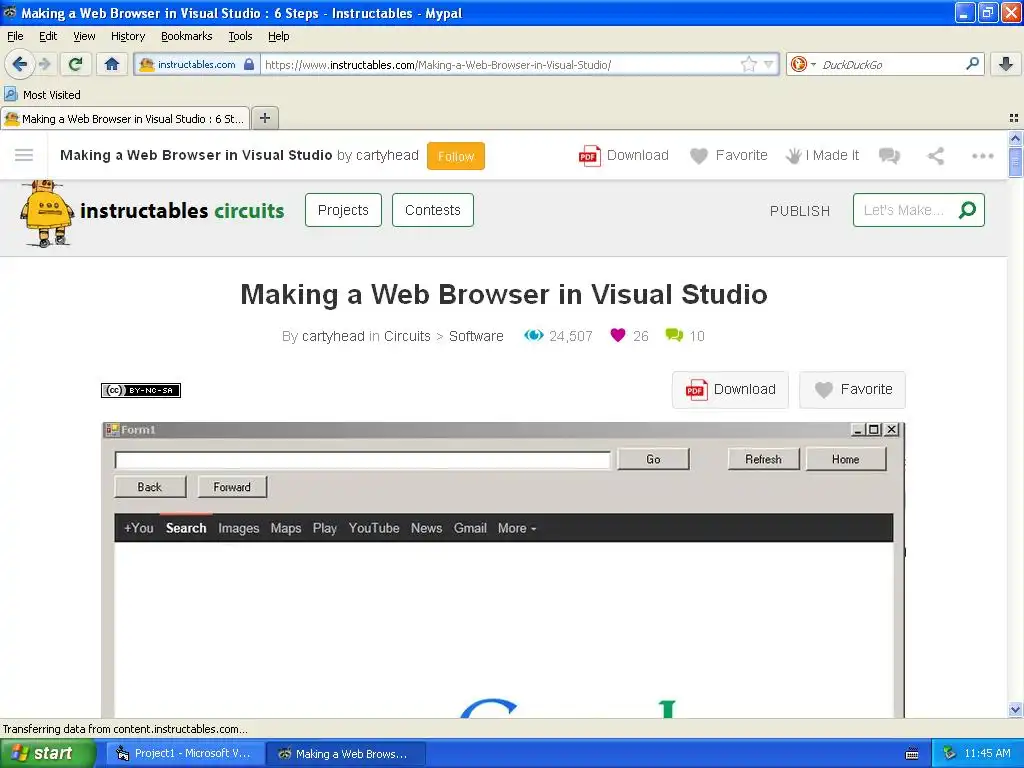The width and height of the screenshot is (1024, 768).
Task: Click the green comments count icon
Action: pyautogui.click(x=674, y=336)
